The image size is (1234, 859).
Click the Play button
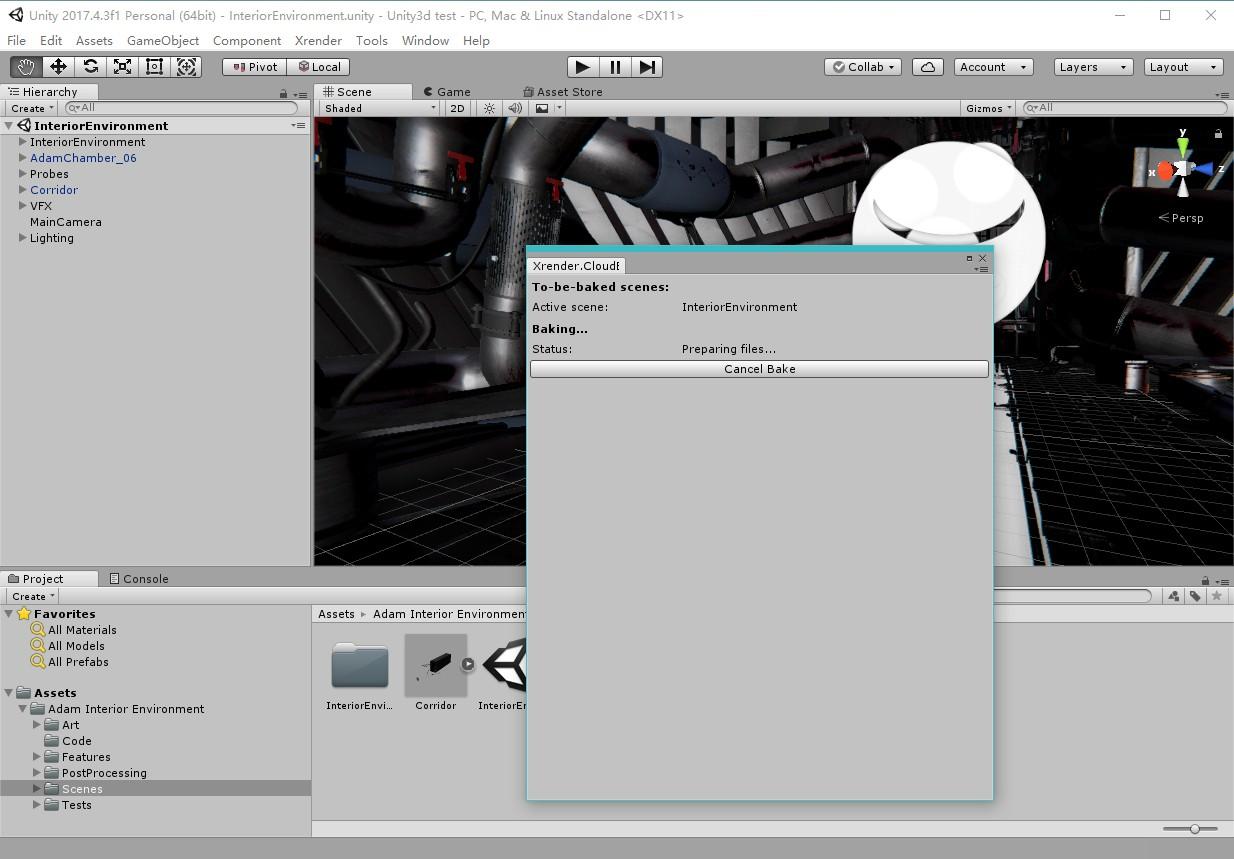[582, 66]
